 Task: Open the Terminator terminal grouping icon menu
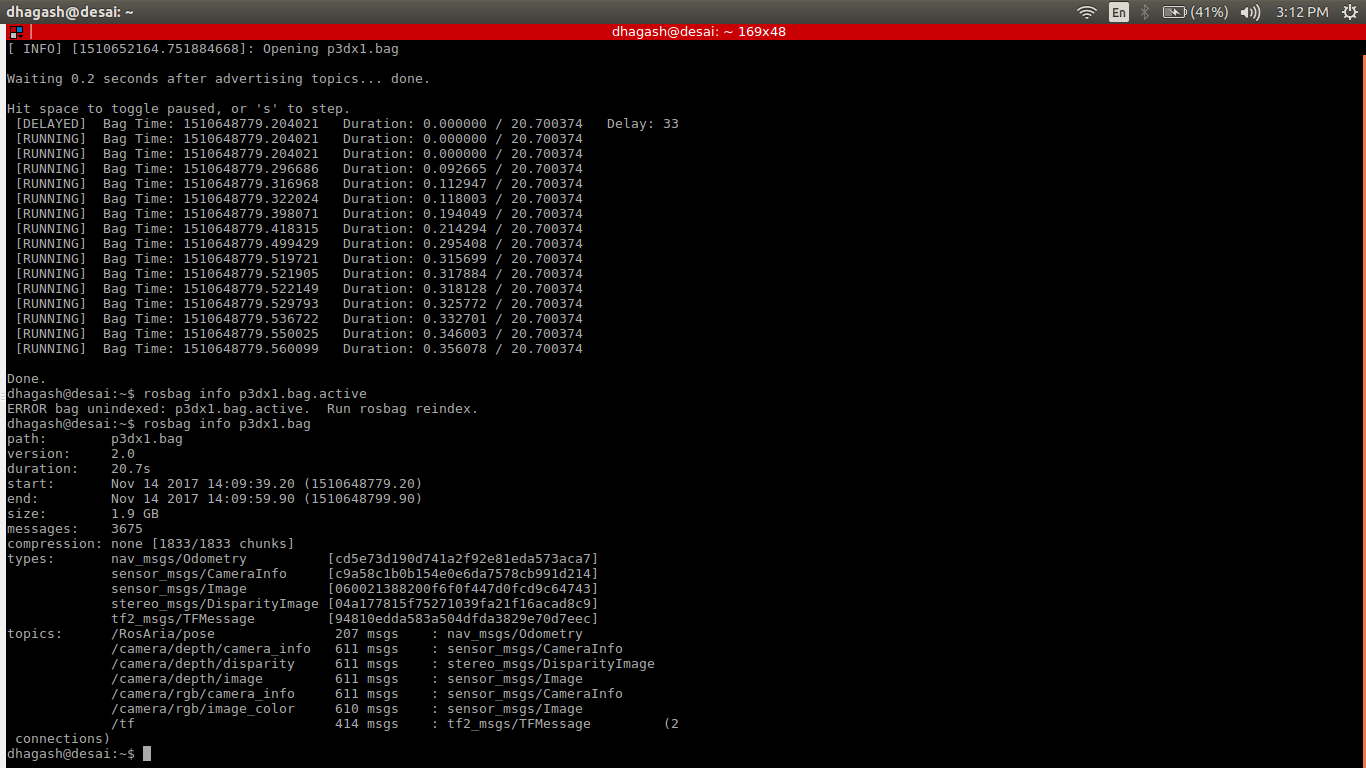coord(16,32)
